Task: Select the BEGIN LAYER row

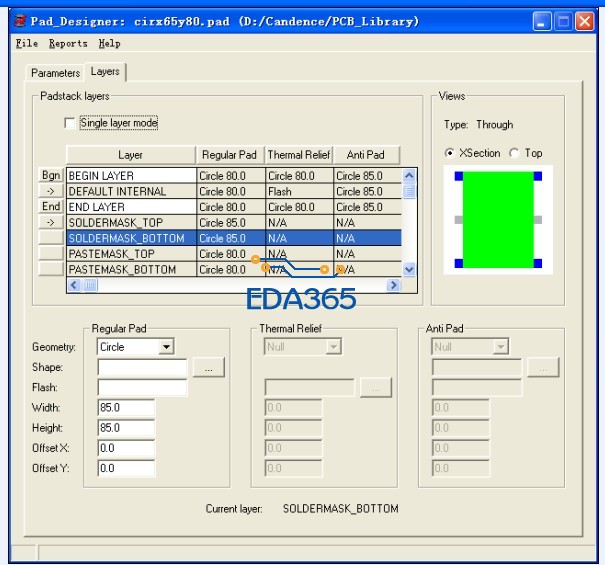Action: 234,176
